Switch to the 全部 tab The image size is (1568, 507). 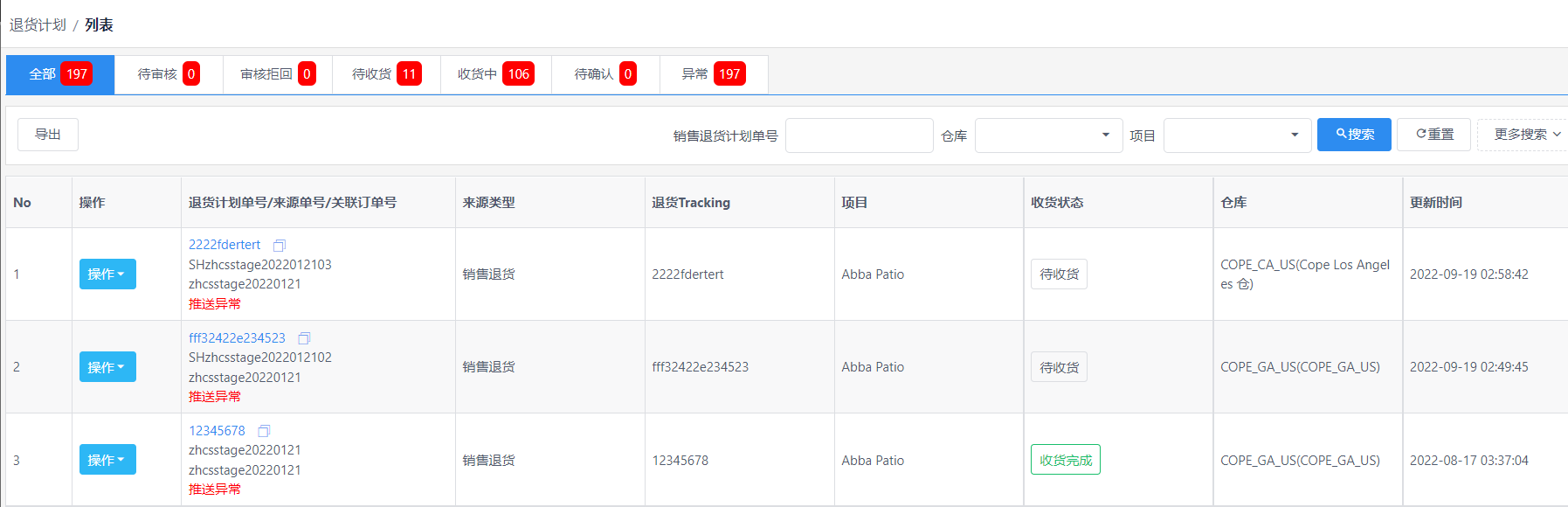coord(60,74)
